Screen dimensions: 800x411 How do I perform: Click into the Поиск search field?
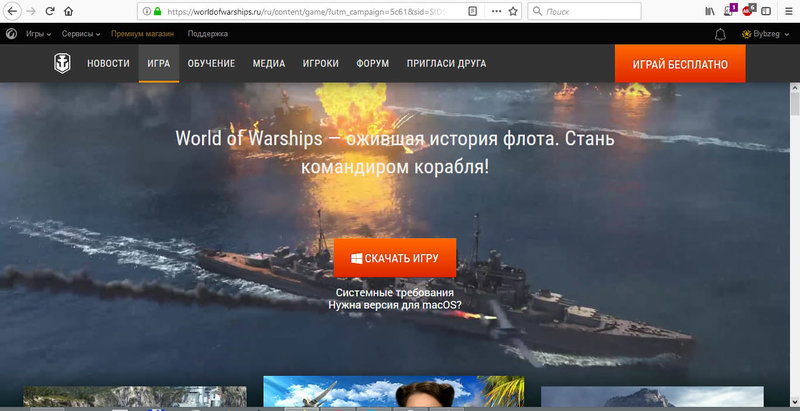click(x=584, y=11)
